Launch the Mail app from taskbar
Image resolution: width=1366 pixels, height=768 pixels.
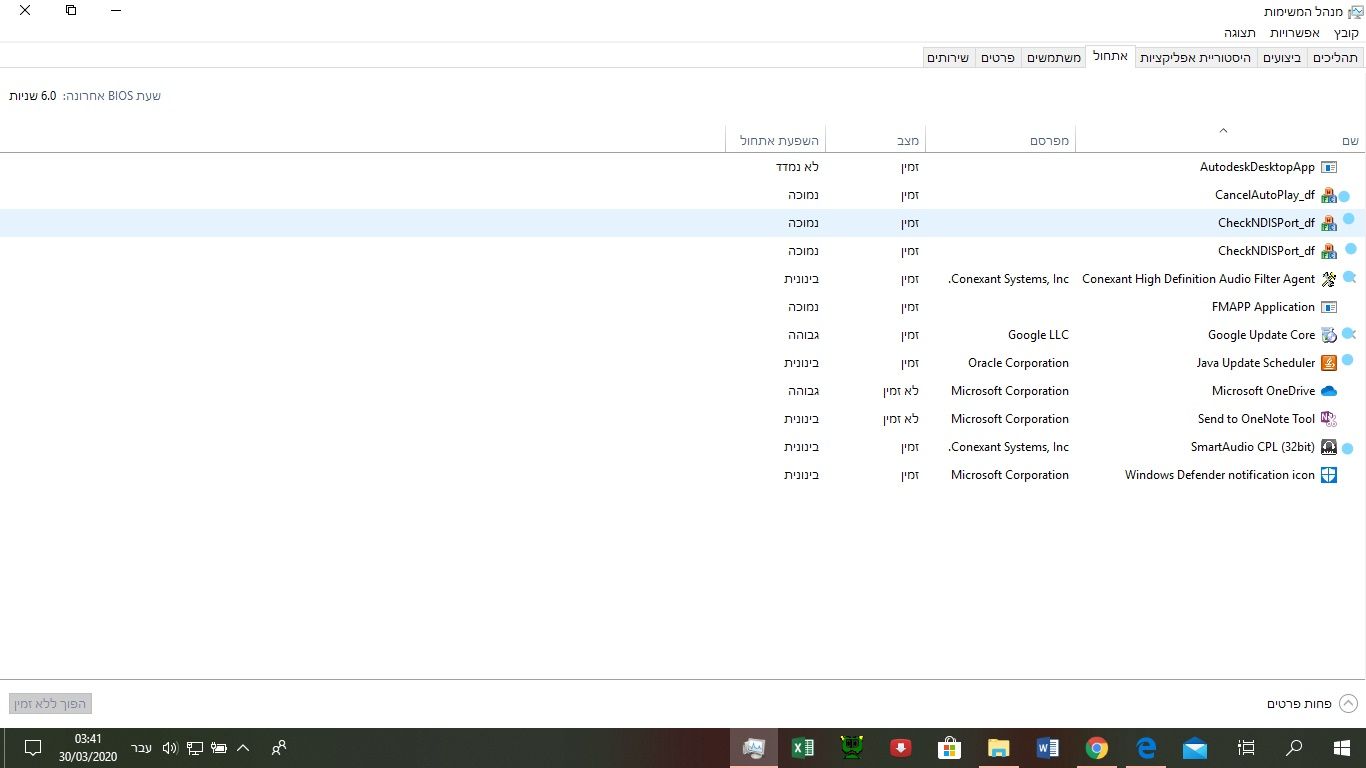tap(1195, 748)
